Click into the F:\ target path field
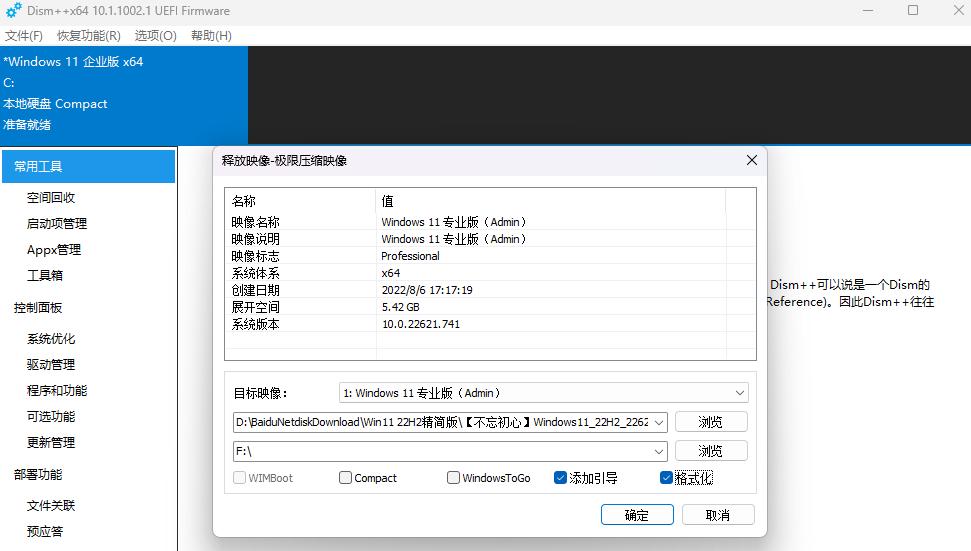This screenshot has width=971, height=551. tap(443, 451)
